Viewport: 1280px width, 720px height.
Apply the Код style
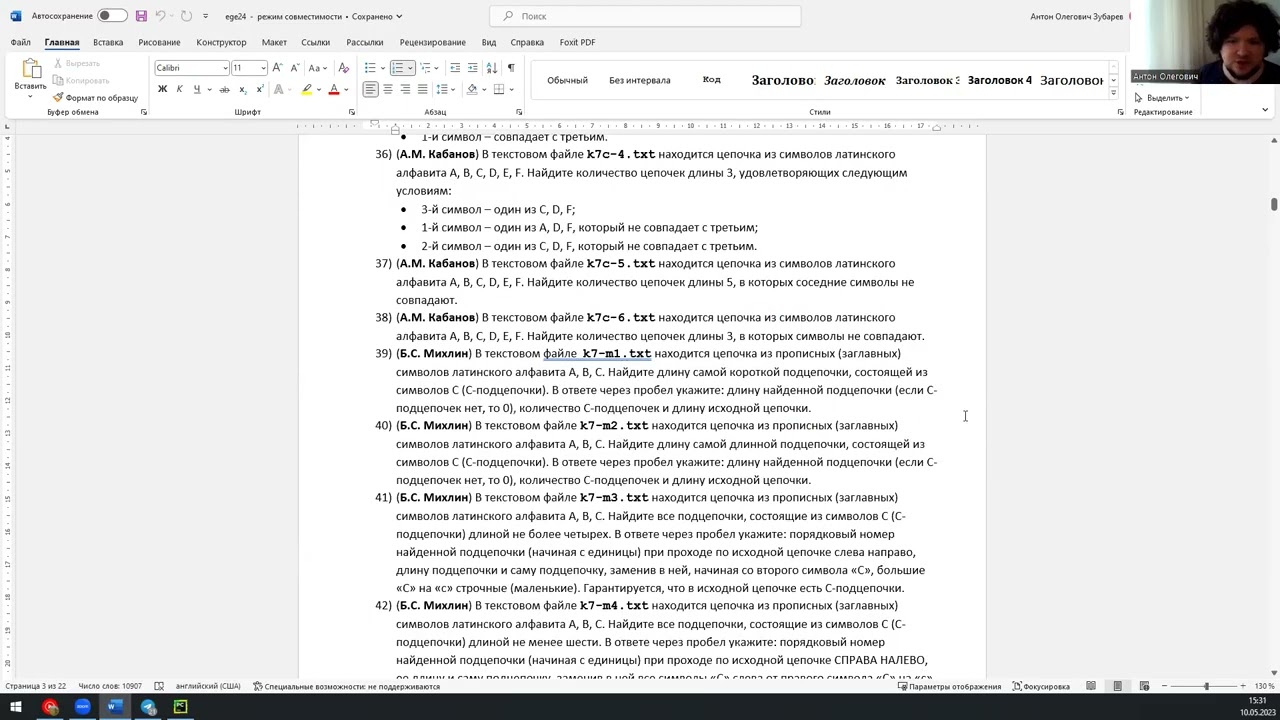[x=712, y=80]
